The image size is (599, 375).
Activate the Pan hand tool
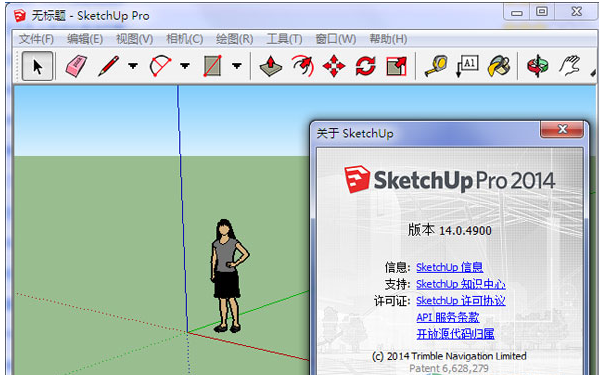[x=570, y=66]
